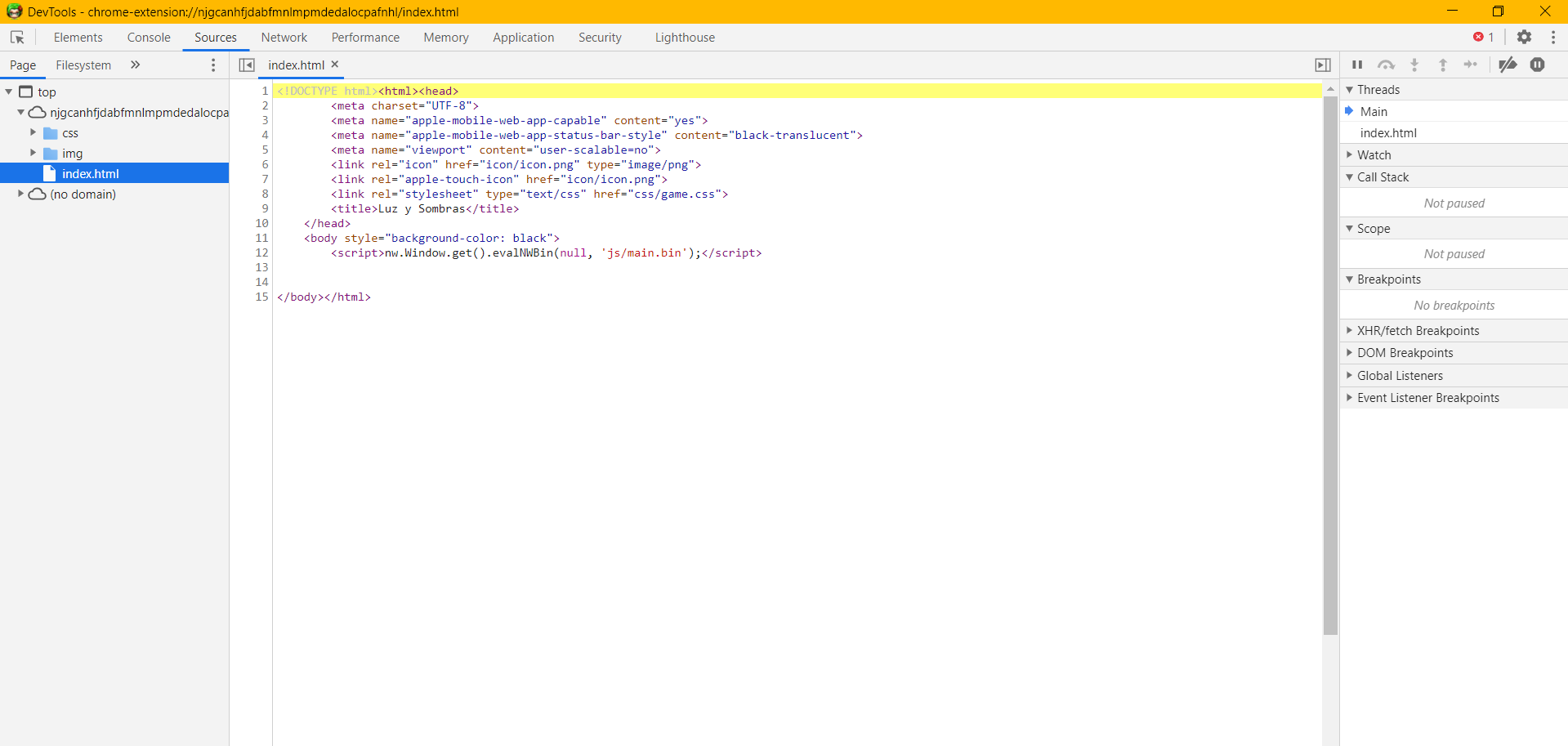This screenshot has width=1568, height=746.
Task: Hide the debugger sidebar pane
Action: point(1323,65)
